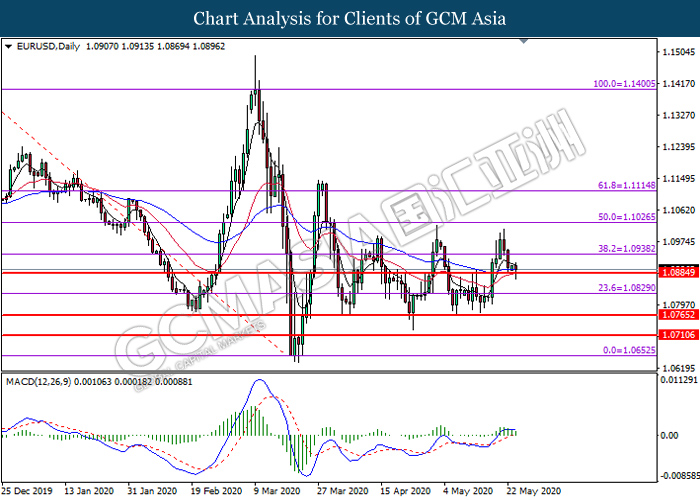
Task: Click the 9 Mar 2020 date marker
Action: pos(277,492)
